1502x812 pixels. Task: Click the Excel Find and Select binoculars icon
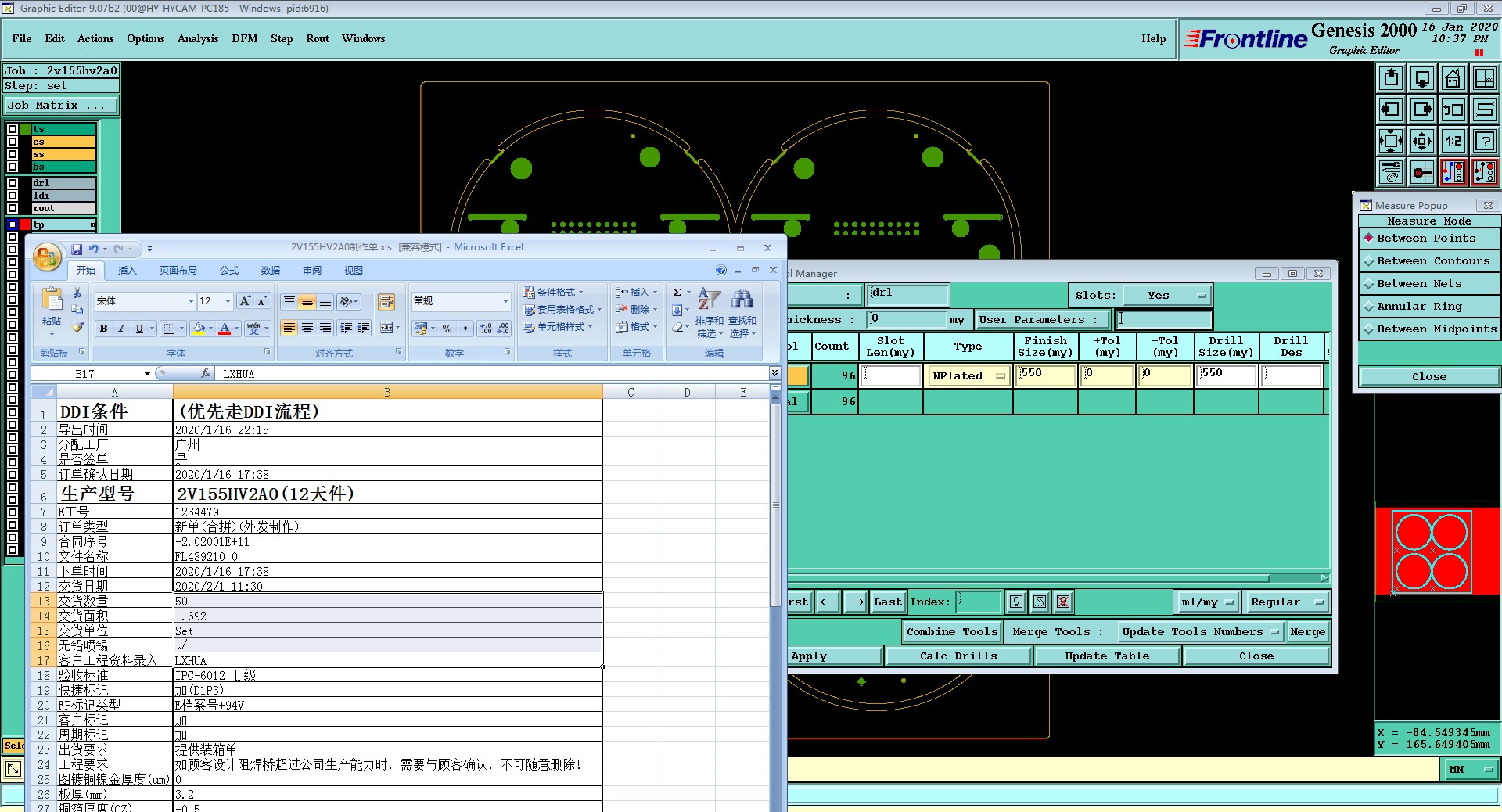742,299
